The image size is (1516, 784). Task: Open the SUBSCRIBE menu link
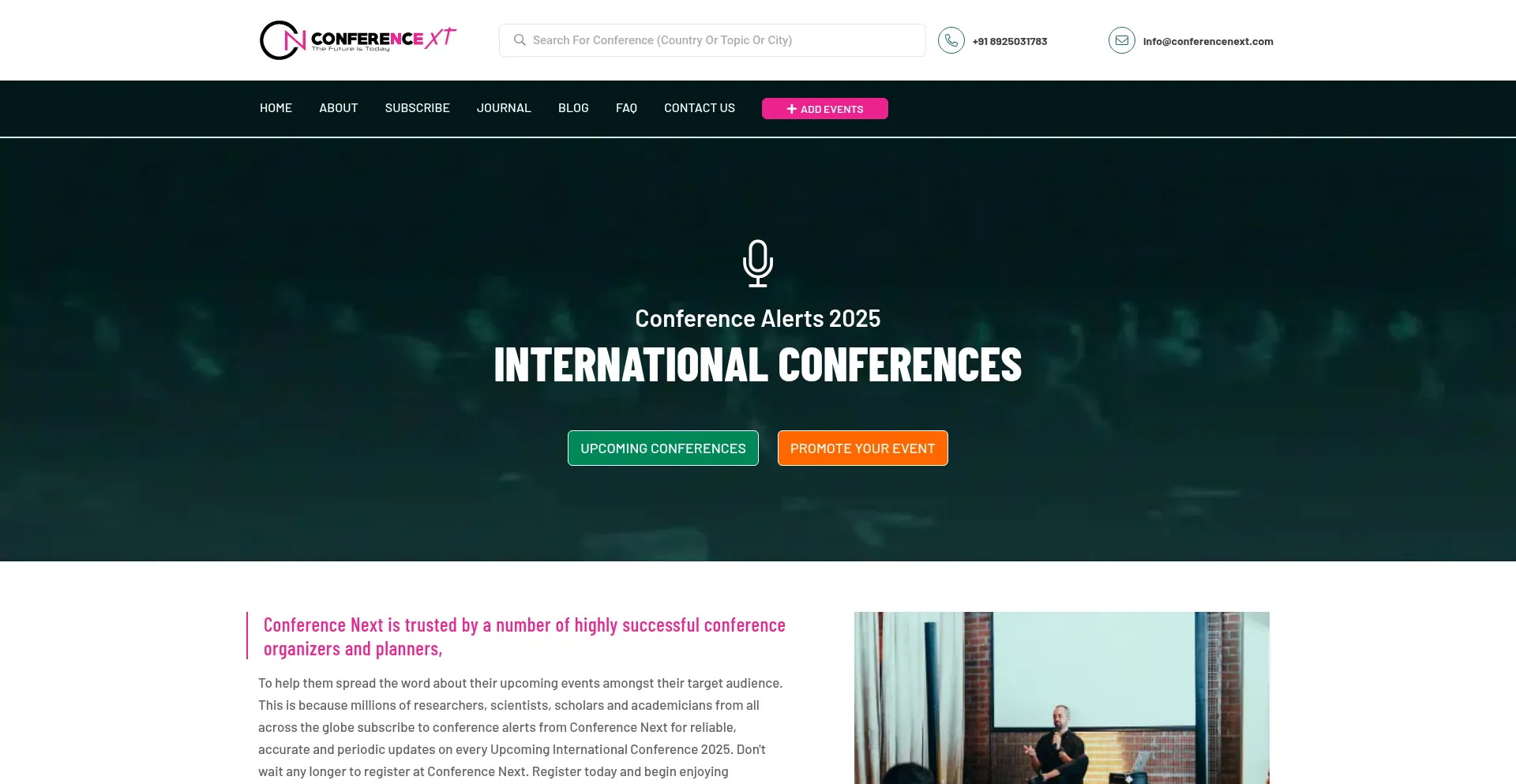tap(418, 108)
